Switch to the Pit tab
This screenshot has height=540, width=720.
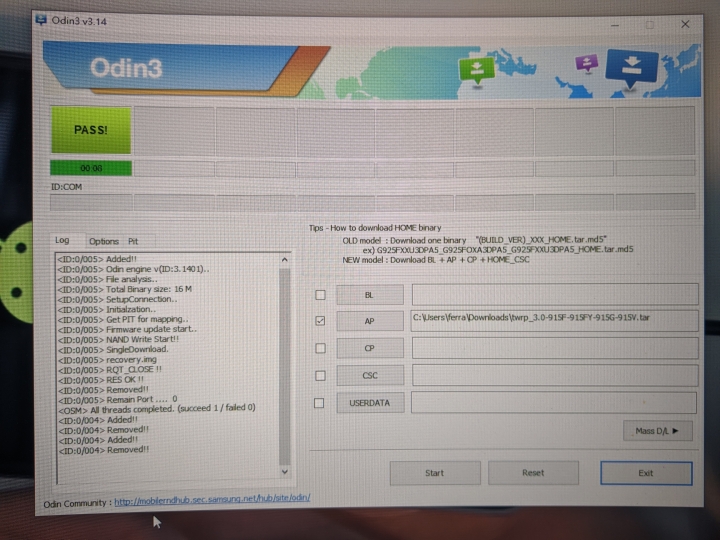tap(133, 241)
